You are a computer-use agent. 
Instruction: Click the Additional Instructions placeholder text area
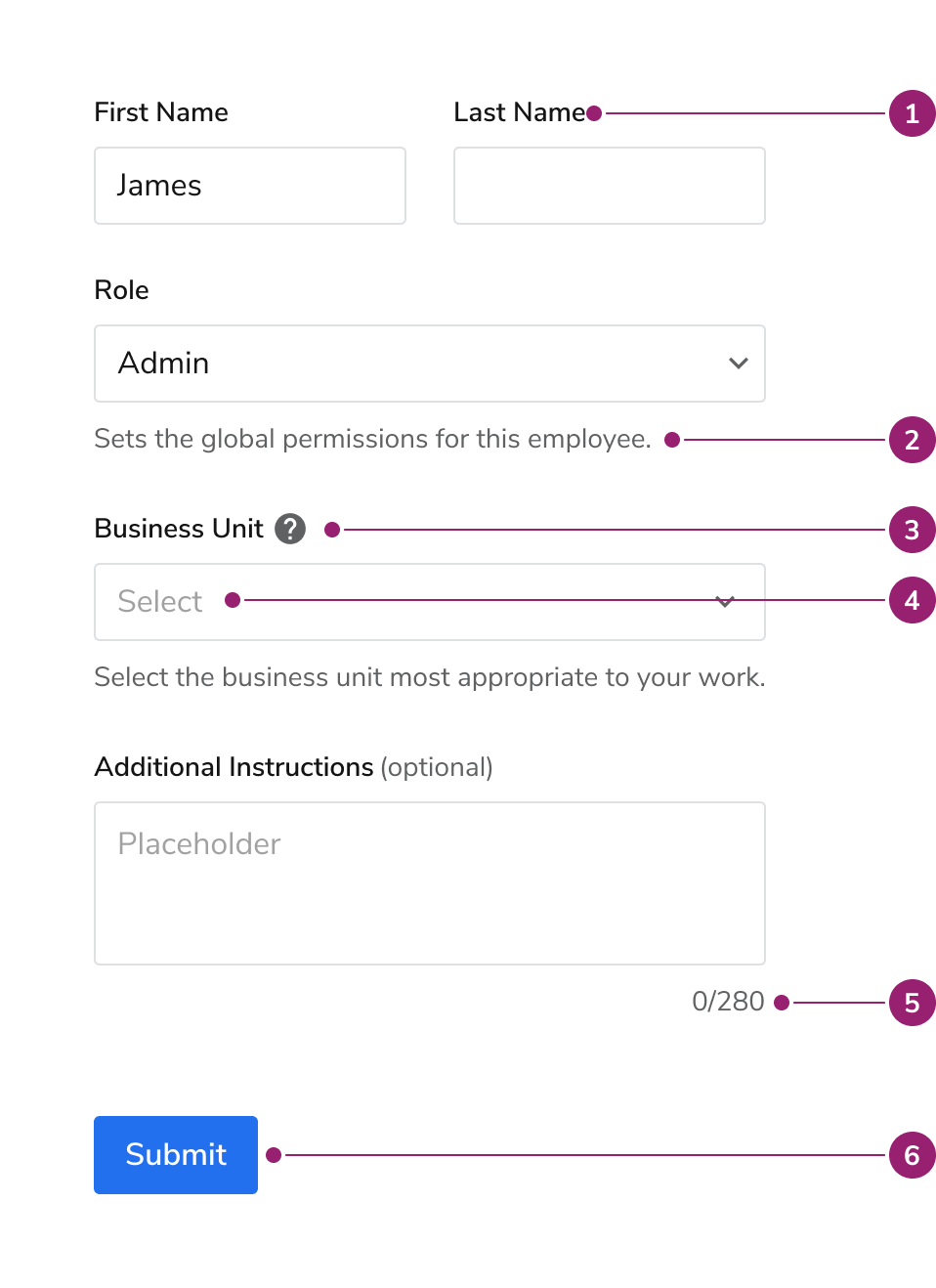[429, 883]
